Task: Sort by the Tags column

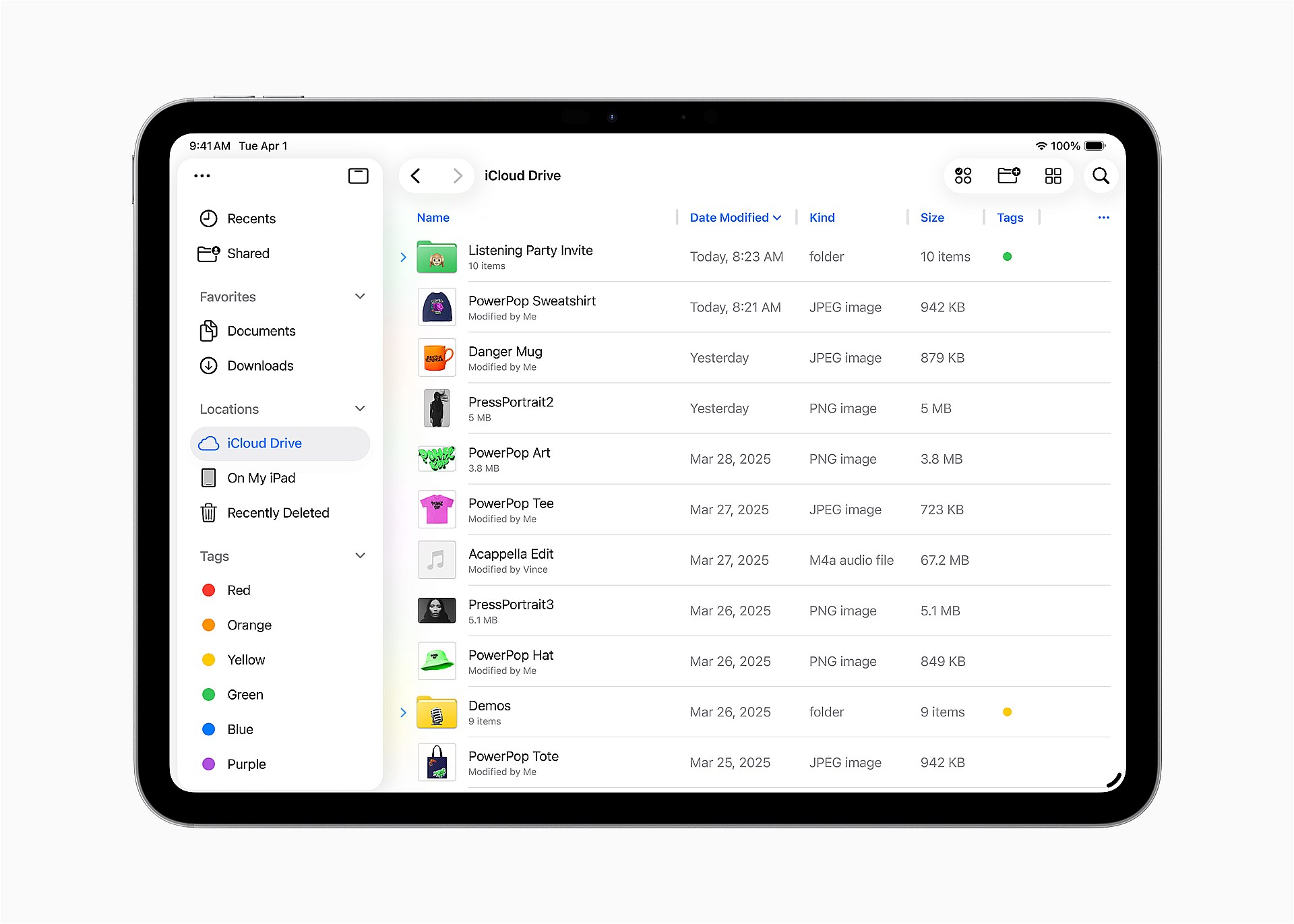Action: (x=1010, y=218)
